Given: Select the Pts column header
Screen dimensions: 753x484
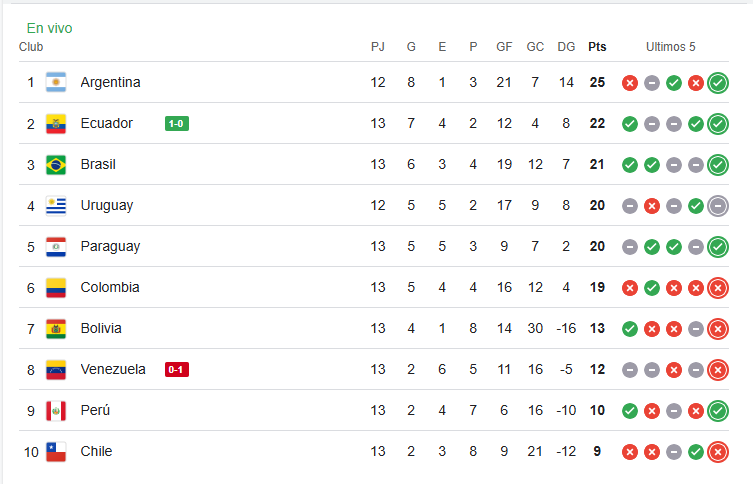Looking at the screenshot, I should tap(597, 47).
